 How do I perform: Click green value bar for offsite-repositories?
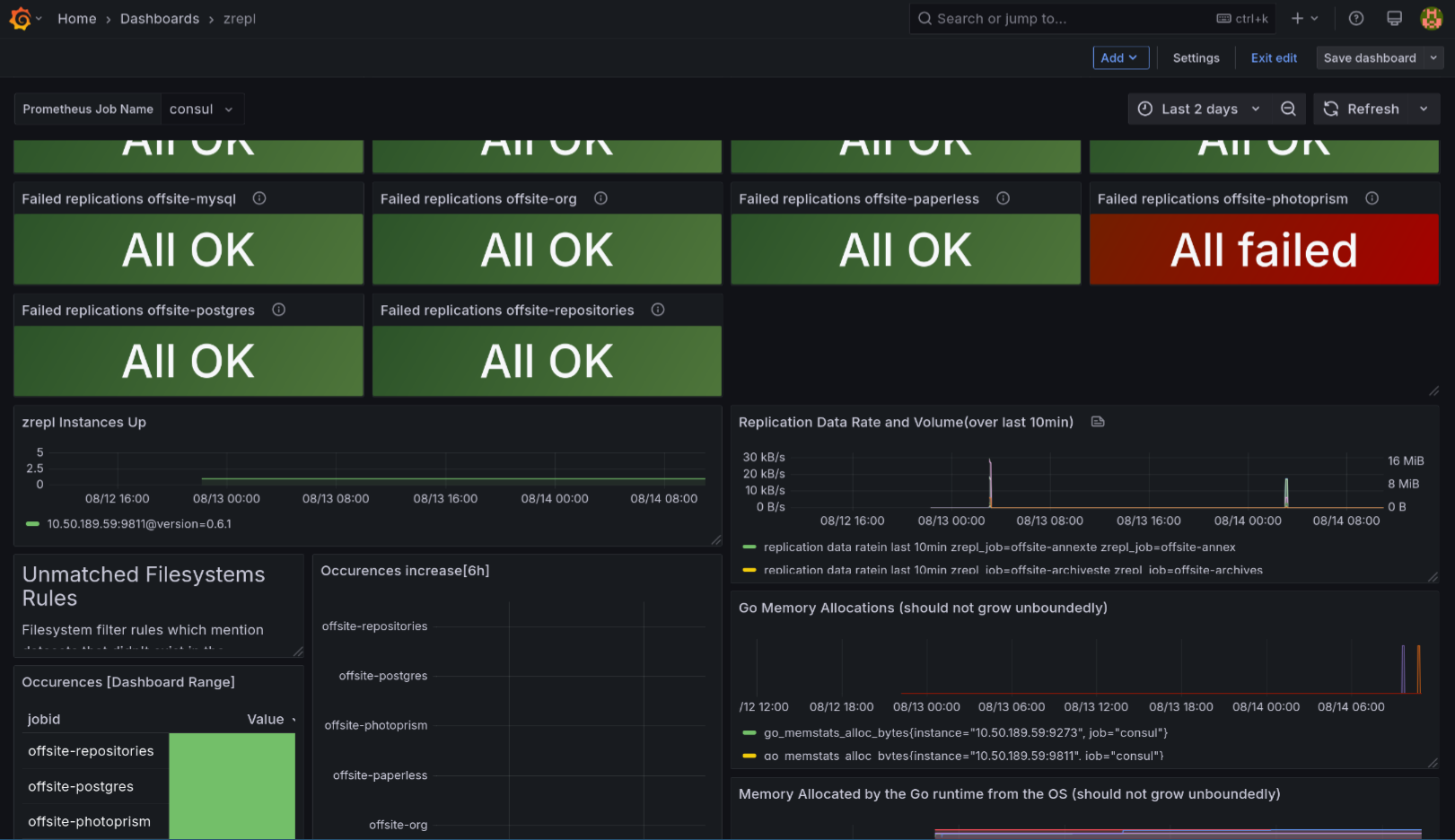[x=232, y=751]
